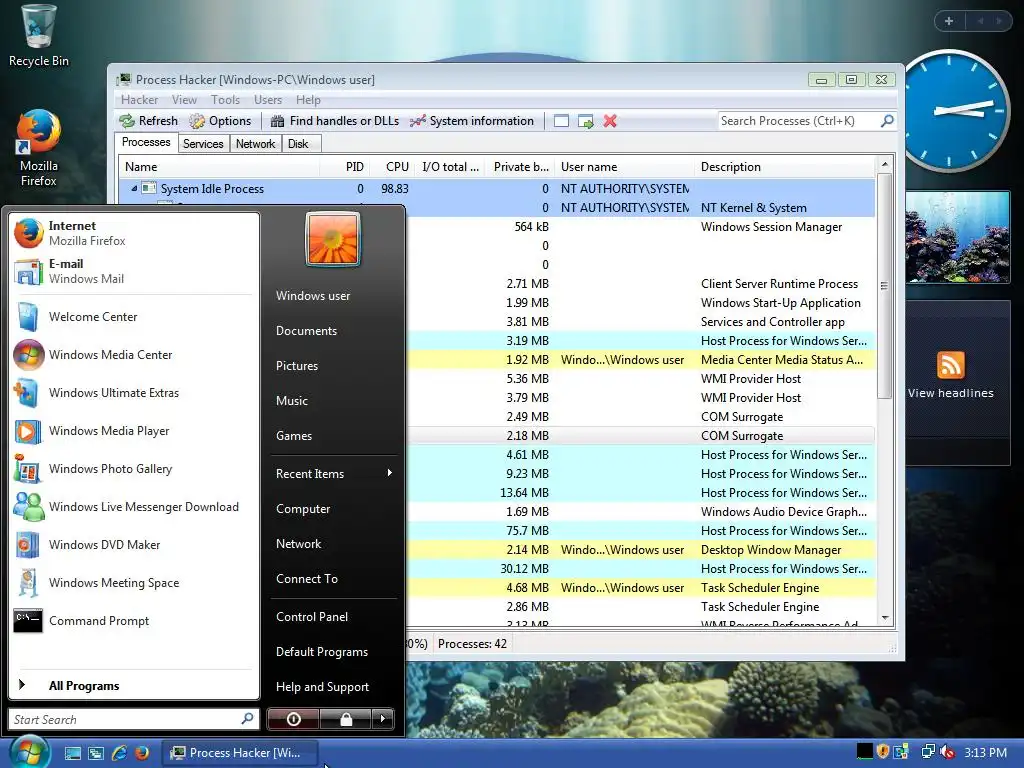Switch to the Network tab
Viewport: 1024px width, 768px height.
(x=255, y=144)
